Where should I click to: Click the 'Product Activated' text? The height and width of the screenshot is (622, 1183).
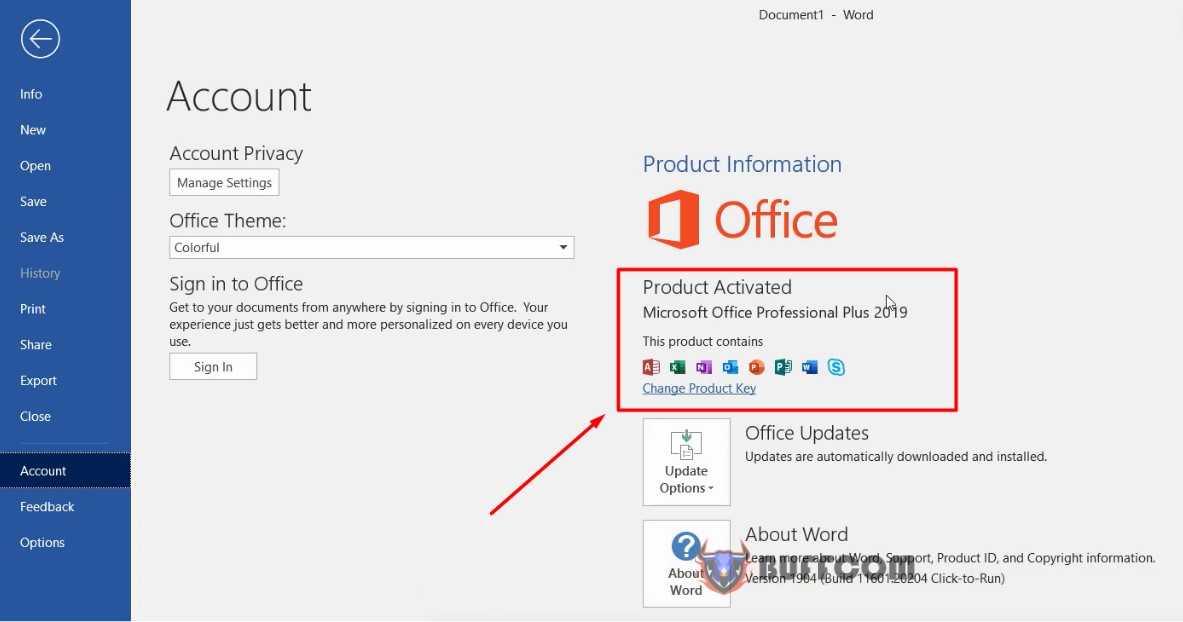717,287
